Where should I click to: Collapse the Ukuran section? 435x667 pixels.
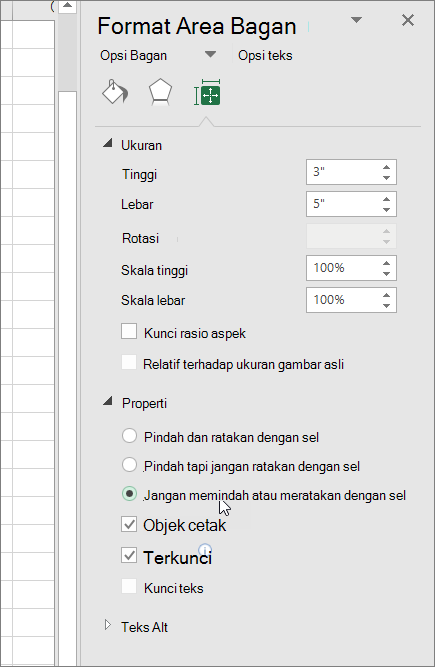click(x=108, y=143)
